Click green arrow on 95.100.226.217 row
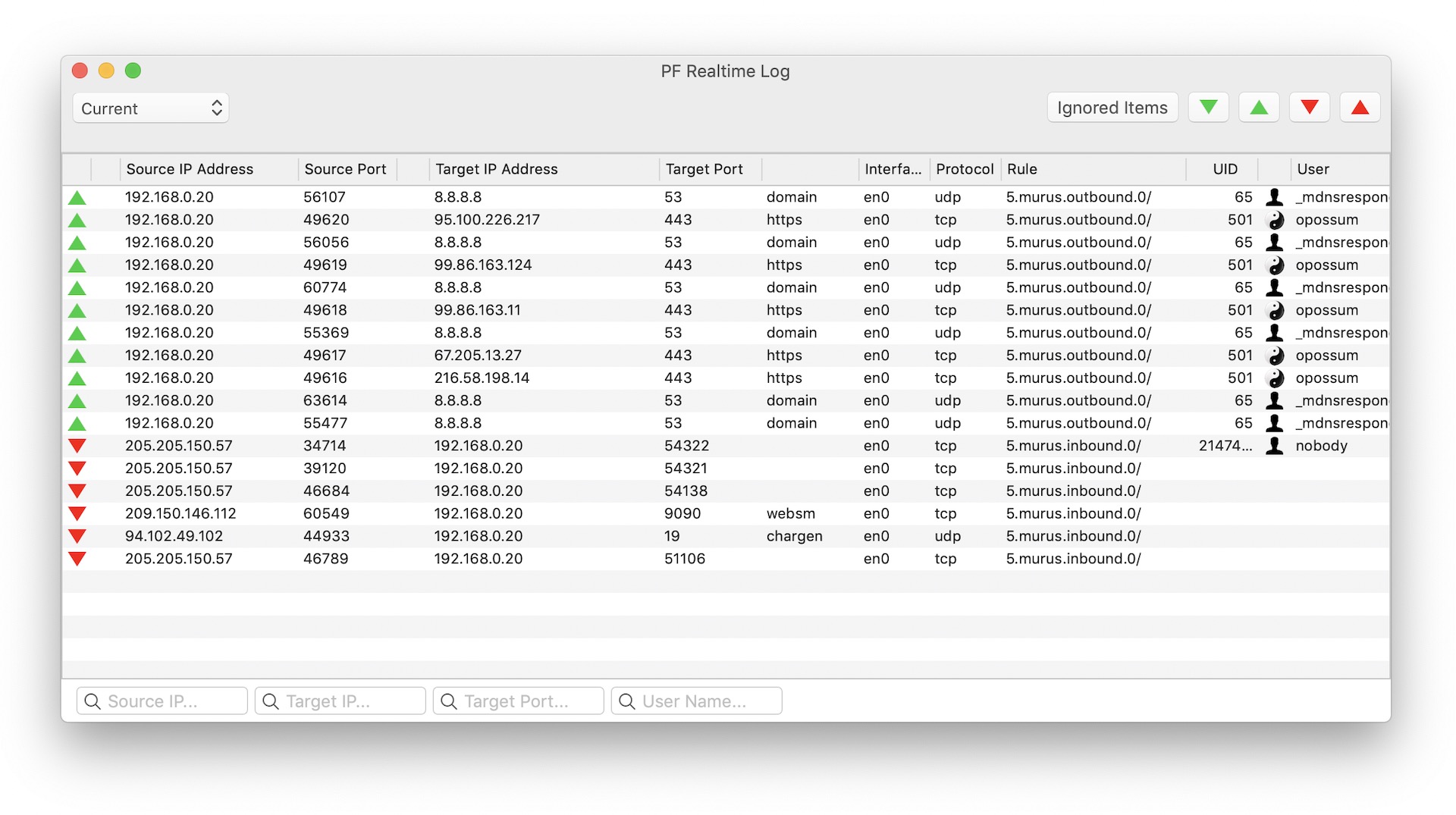 point(77,221)
